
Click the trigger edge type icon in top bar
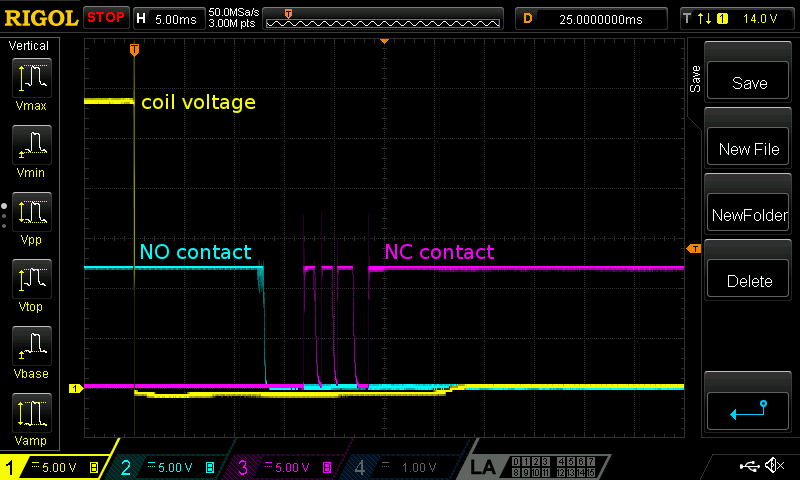[x=704, y=19]
